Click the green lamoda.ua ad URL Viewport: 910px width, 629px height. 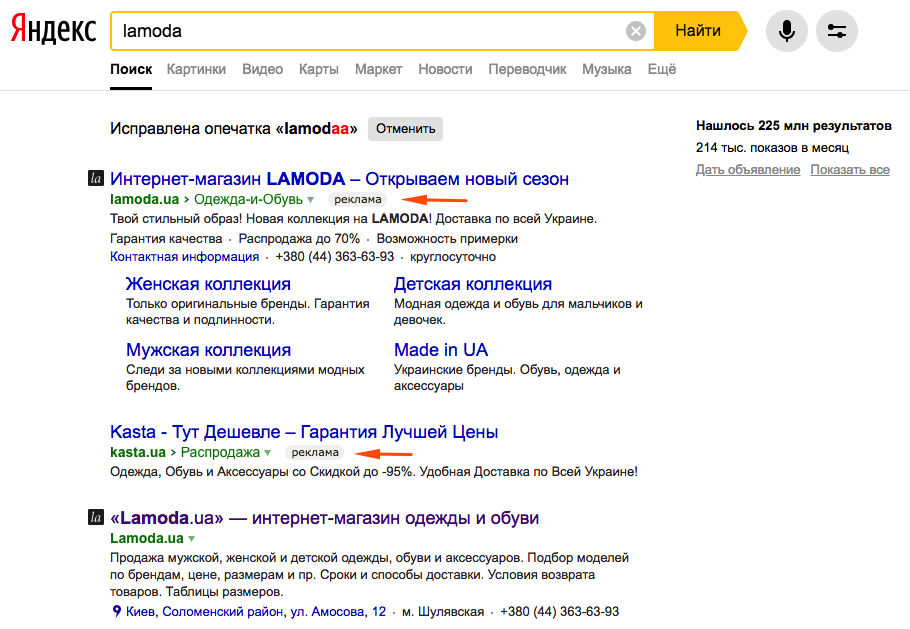click(145, 199)
